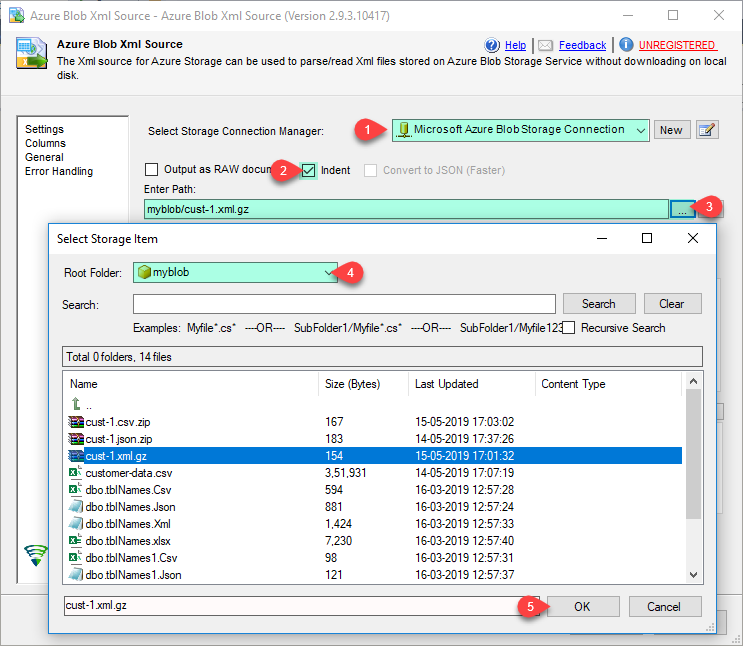
Task: Click the connection icon inside storage dropdown
Action: (x=403, y=130)
